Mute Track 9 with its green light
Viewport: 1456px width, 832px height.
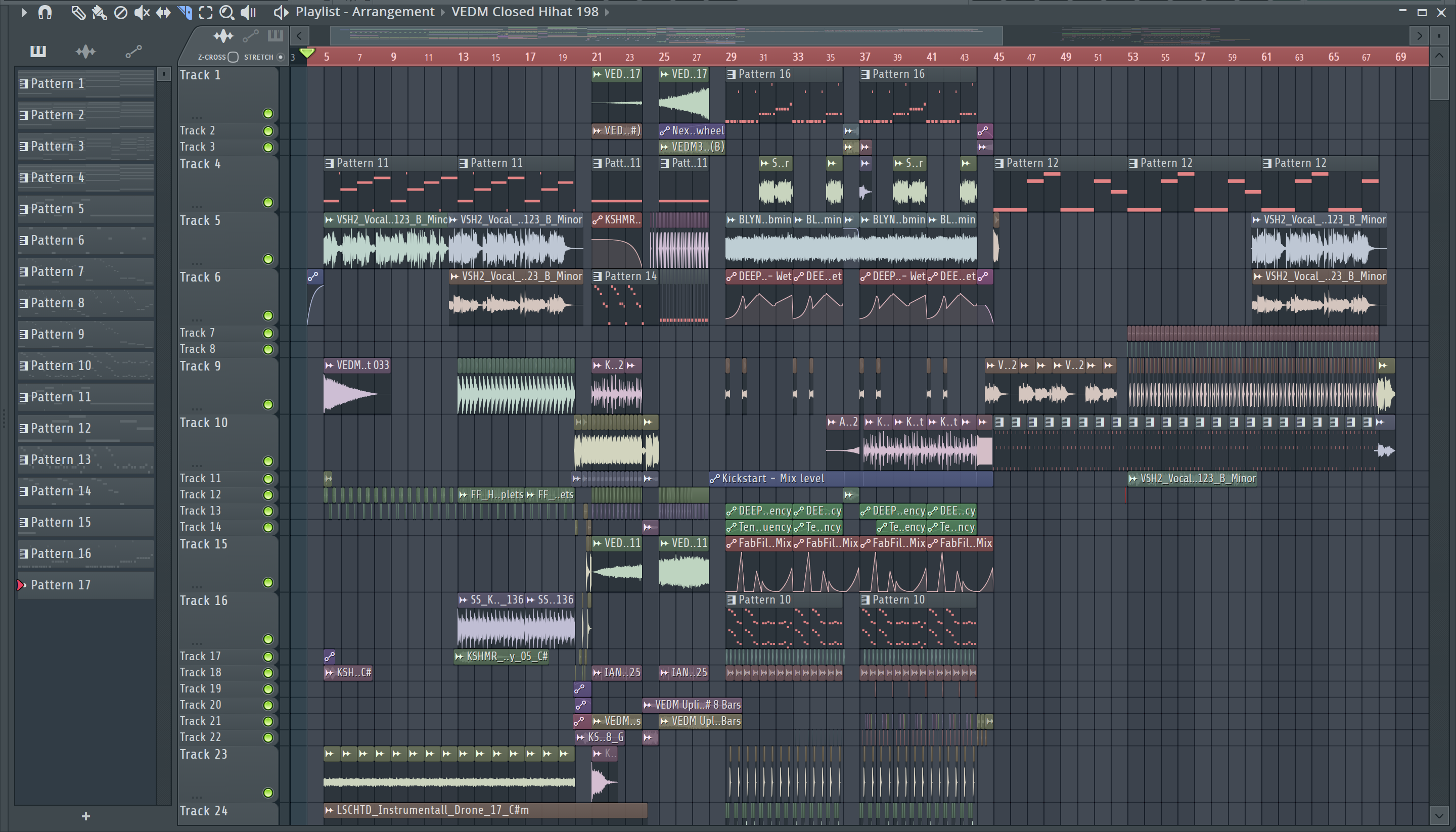tap(268, 405)
